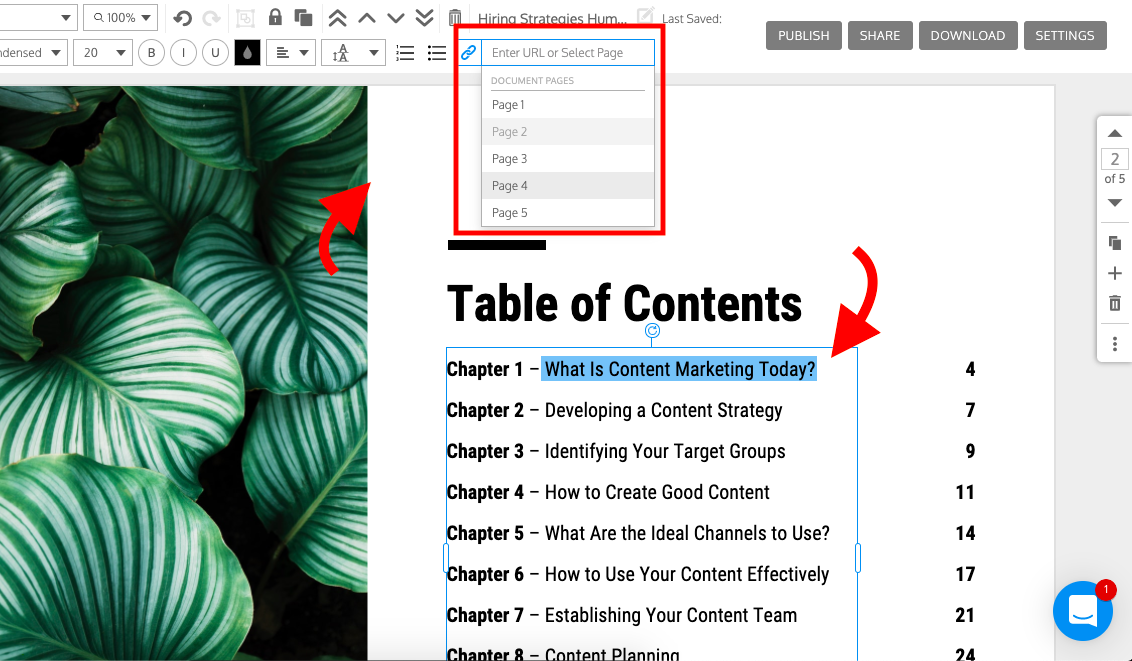Toggle underline formatting
Viewport: 1132px width, 661px height.
[215, 53]
